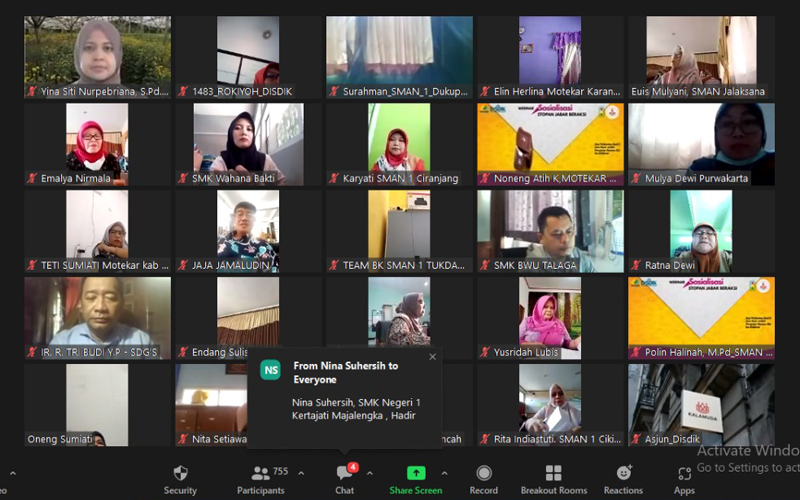Click the NS avatar in chat notification

coord(271,371)
